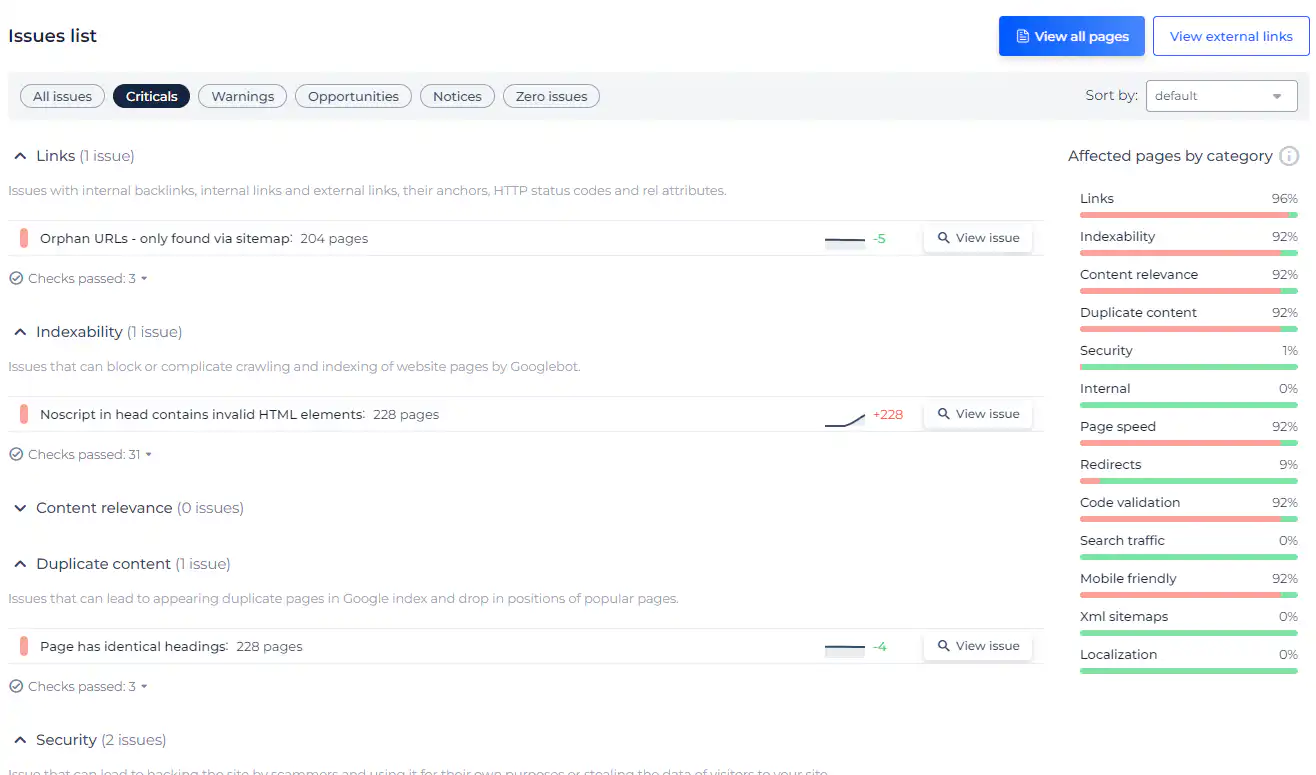The image size is (1316, 775).
Task: Click the red severity marker for identical headings
Action: 24,647
